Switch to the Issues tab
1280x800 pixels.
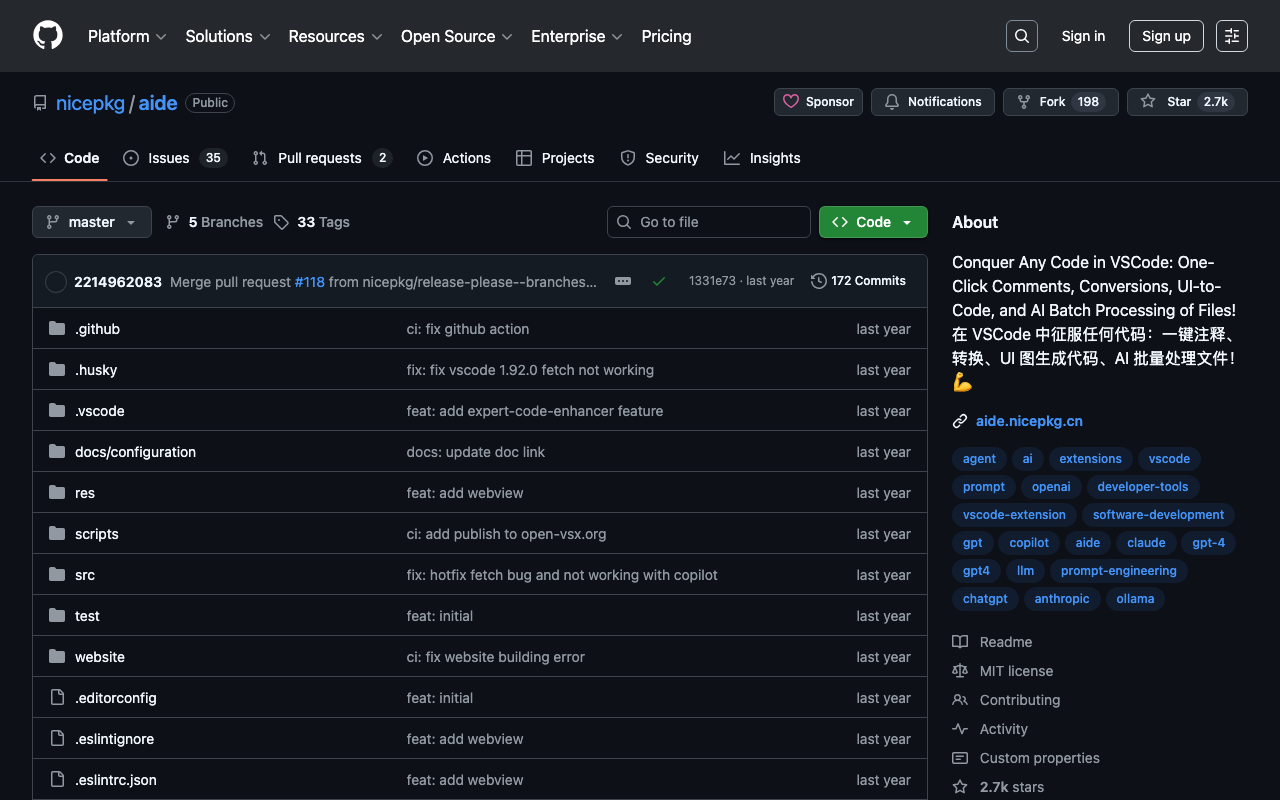point(168,158)
